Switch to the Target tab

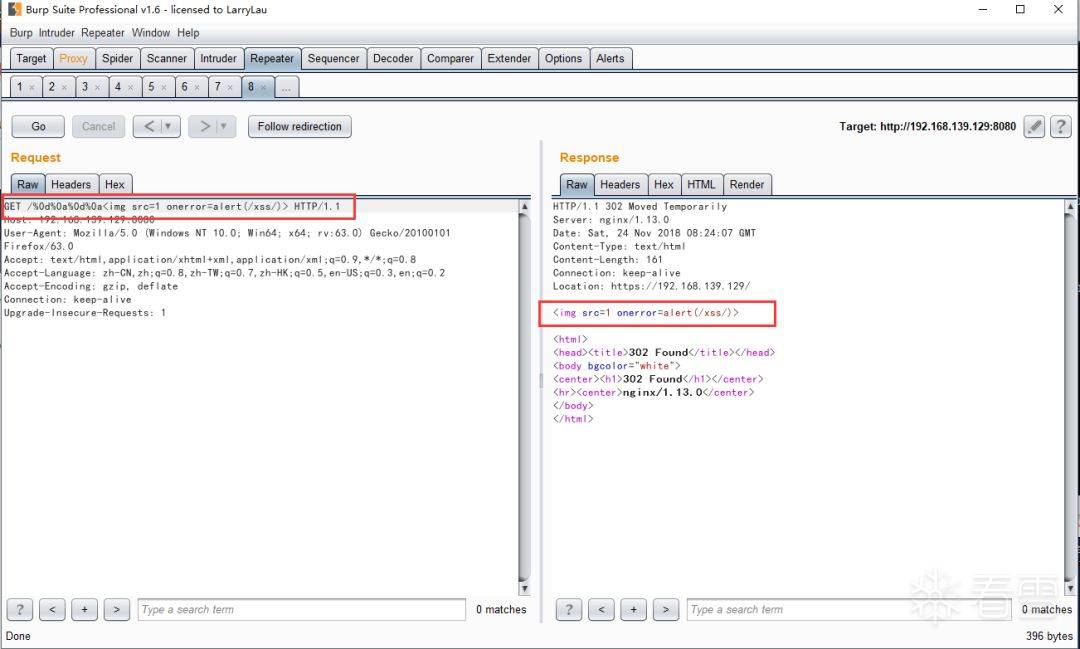[32, 59]
